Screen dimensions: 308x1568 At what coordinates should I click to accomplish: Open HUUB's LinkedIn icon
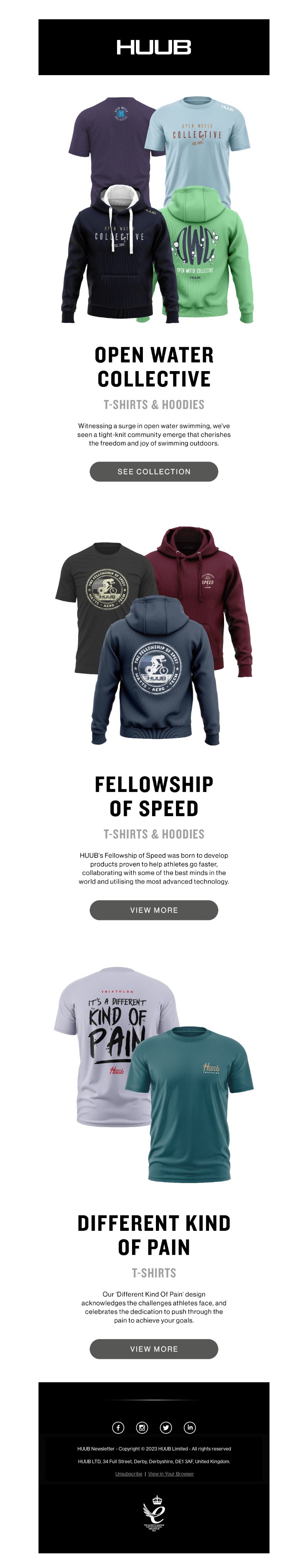[190, 1427]
